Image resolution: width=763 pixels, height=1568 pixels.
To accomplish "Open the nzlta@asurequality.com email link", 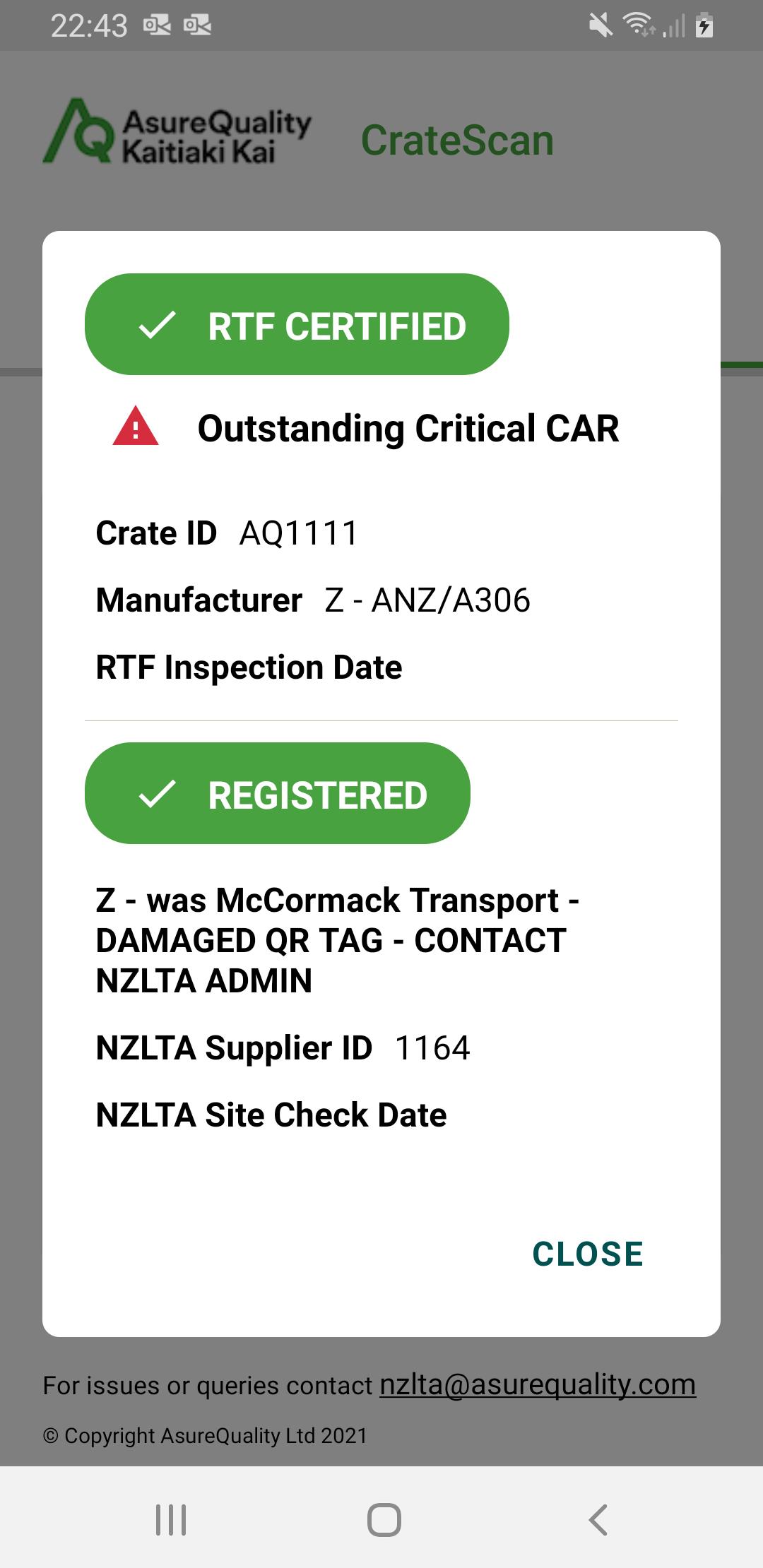I will (x=538, y=1384).
